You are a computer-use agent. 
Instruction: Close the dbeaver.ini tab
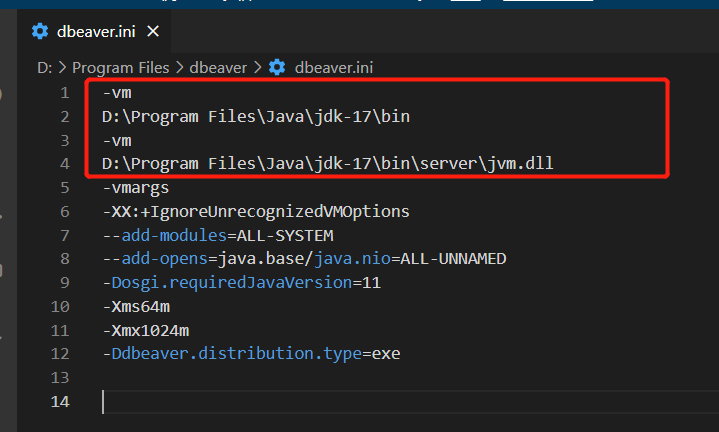click(153, 31)
